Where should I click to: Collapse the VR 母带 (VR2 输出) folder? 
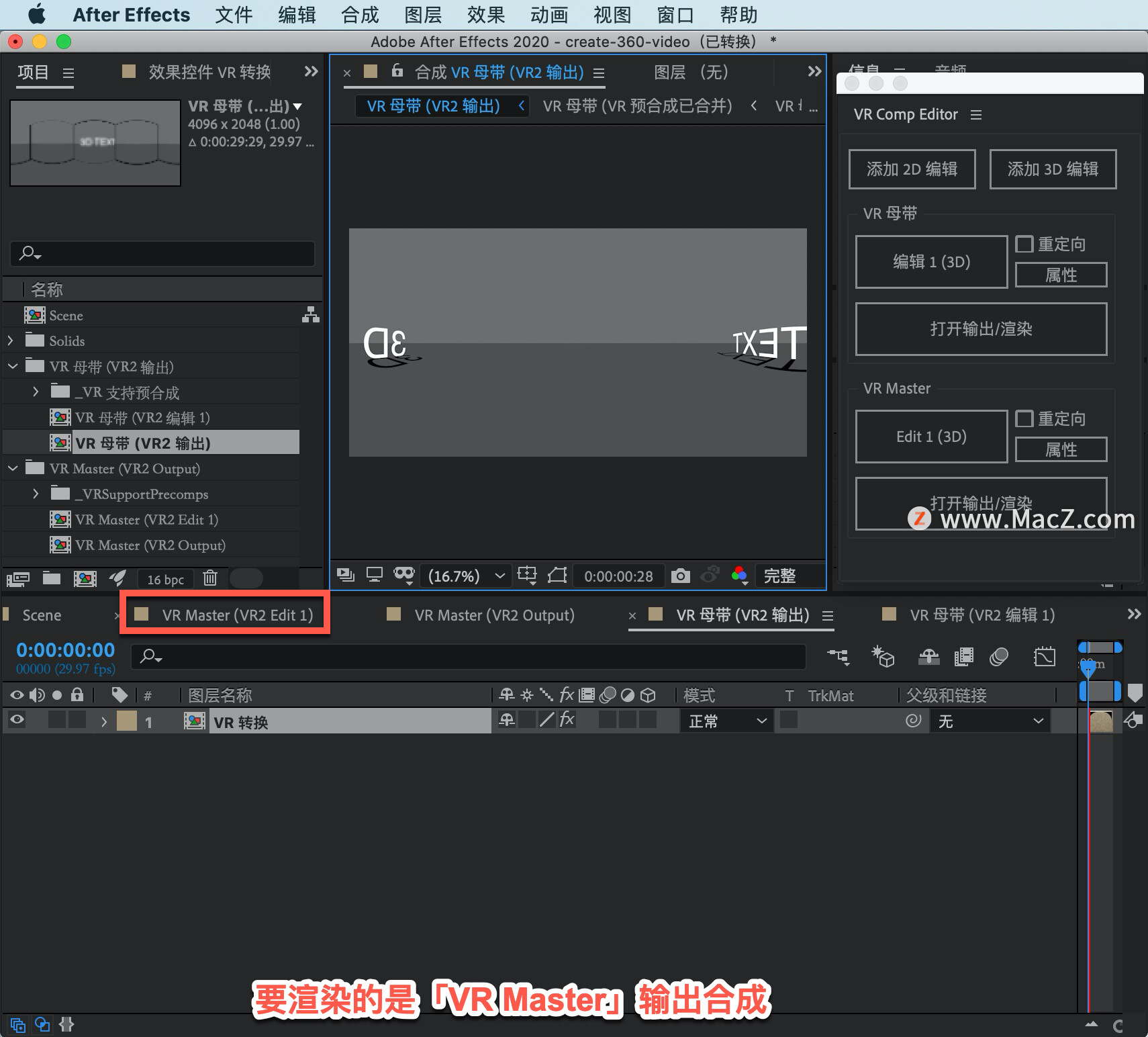point(13,366)
